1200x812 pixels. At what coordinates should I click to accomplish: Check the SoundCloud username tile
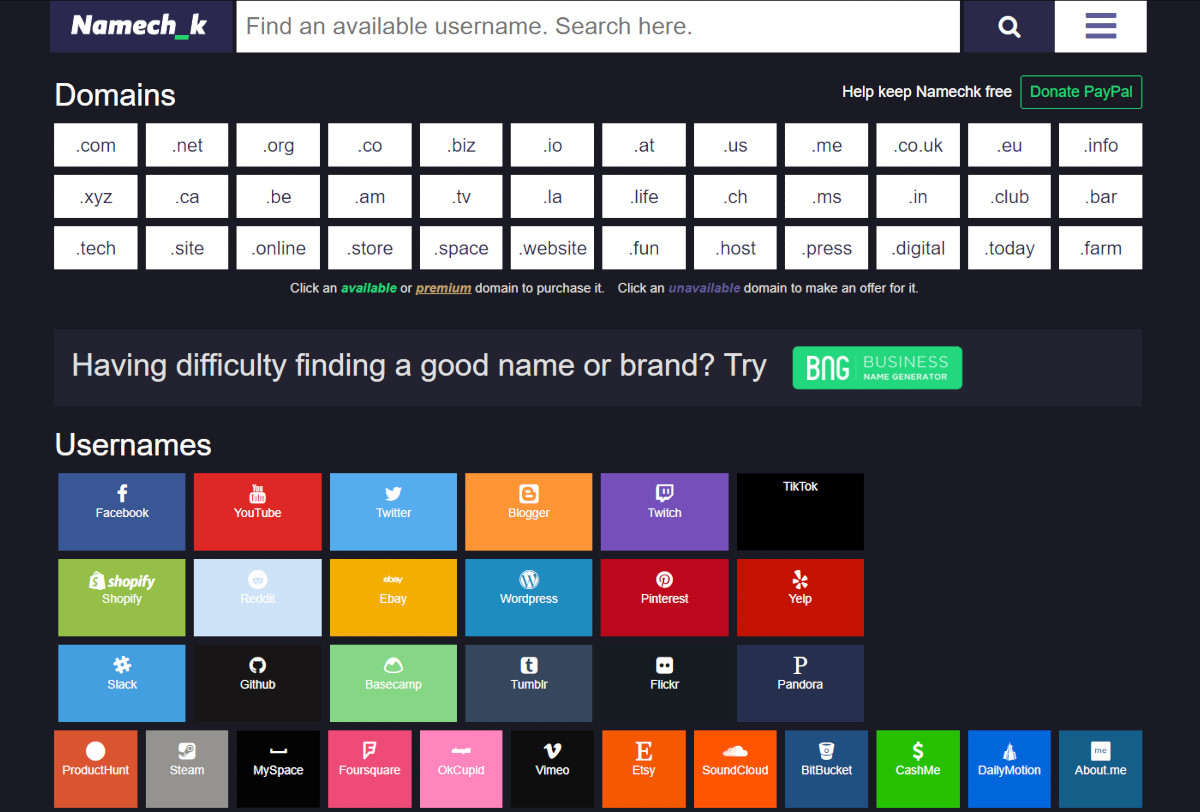[735, 768]
